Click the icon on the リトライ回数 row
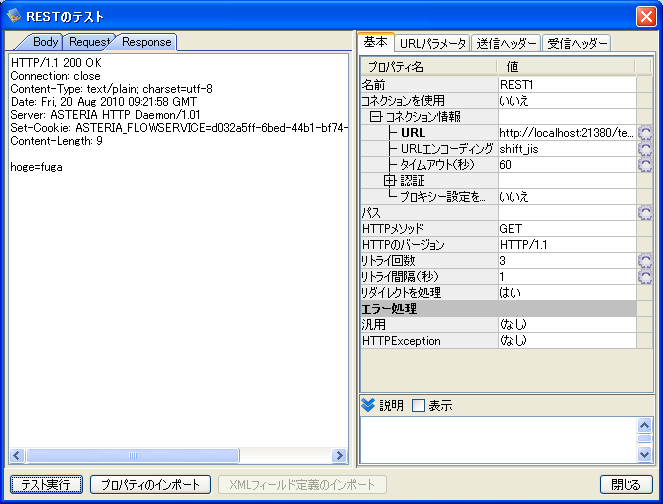The height and width of the screenshot is (504, 663). (x=645, y=261)
